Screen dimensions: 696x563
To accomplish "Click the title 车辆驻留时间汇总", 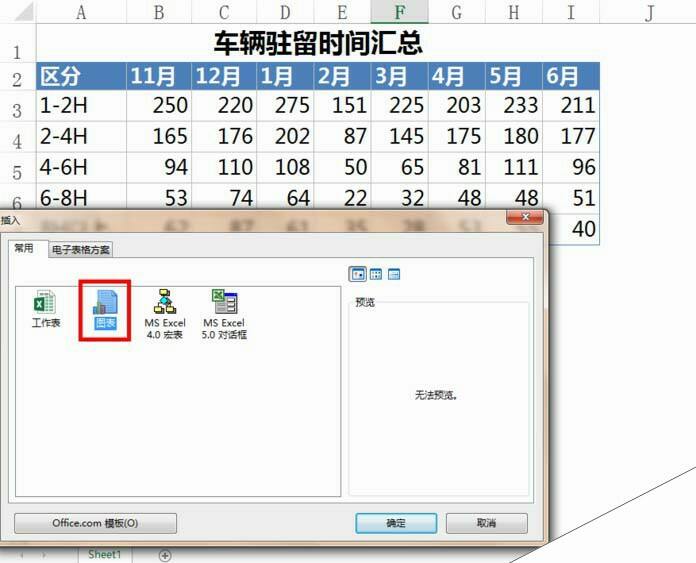I will click(318, 43).
